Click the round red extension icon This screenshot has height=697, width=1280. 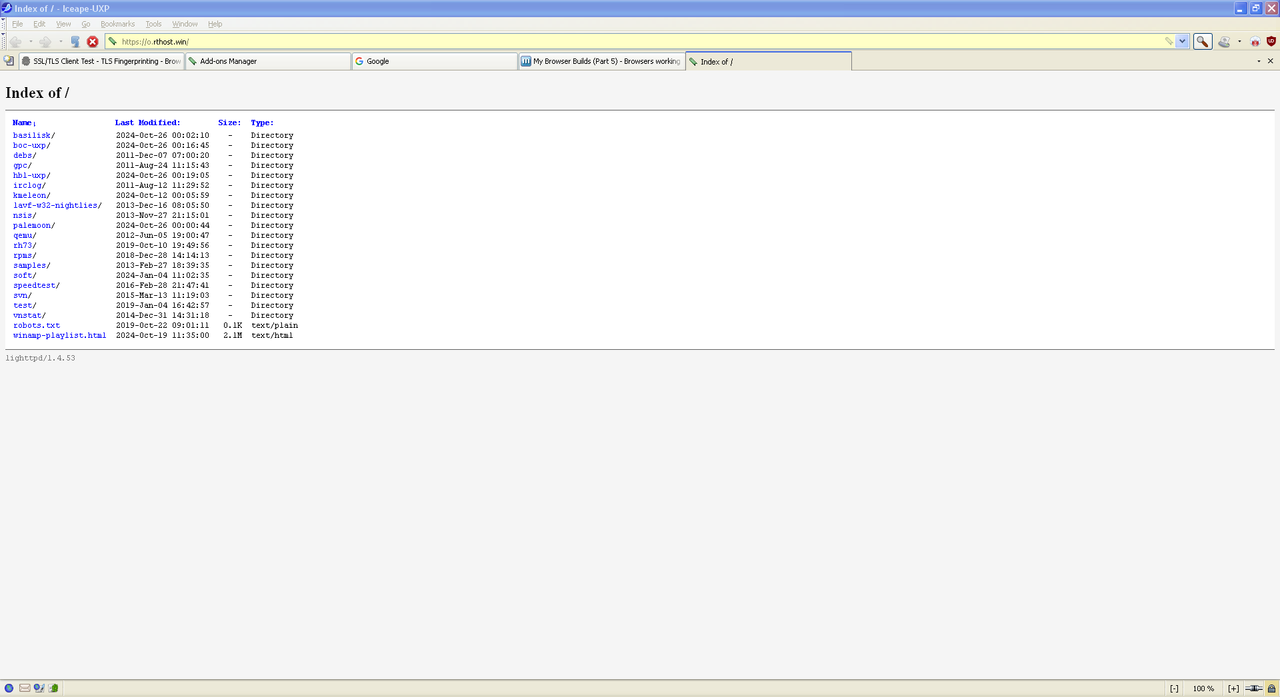tap(1256, 42)
